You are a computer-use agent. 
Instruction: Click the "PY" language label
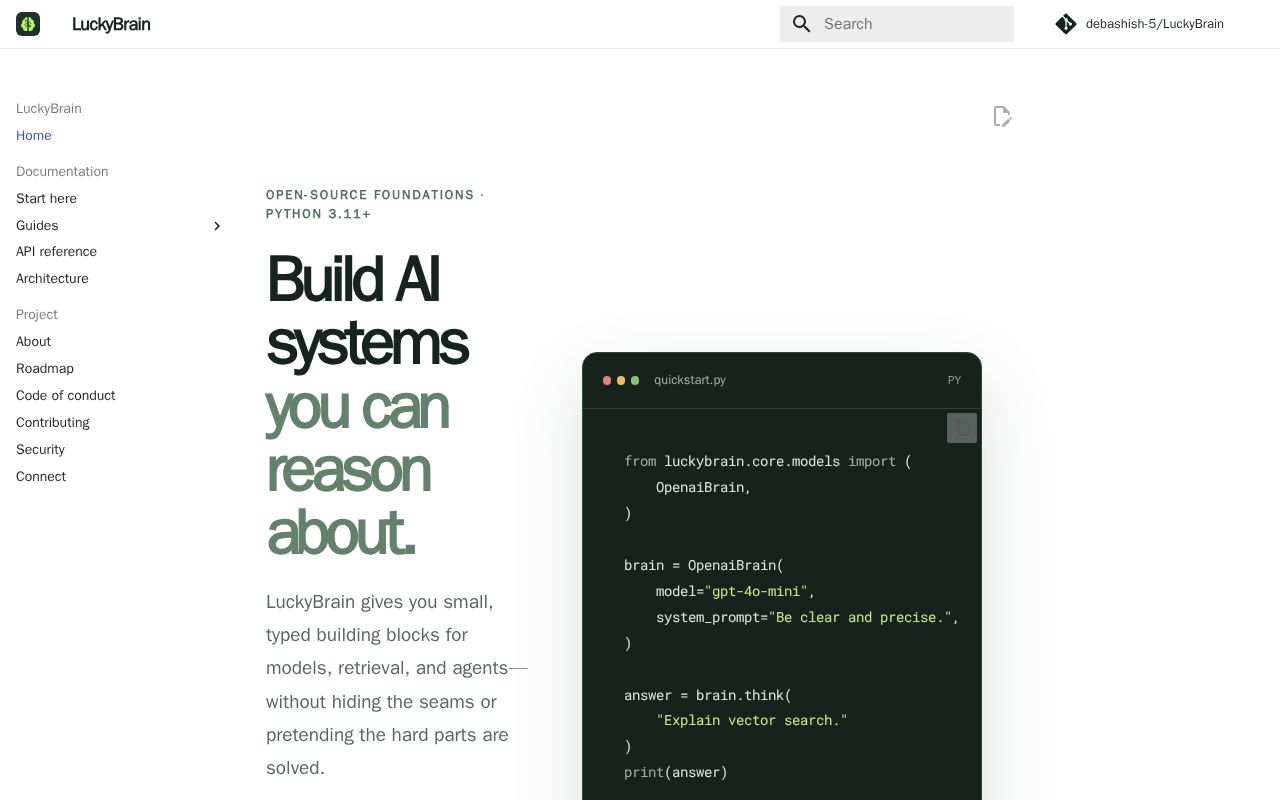(x=954, y=380)
